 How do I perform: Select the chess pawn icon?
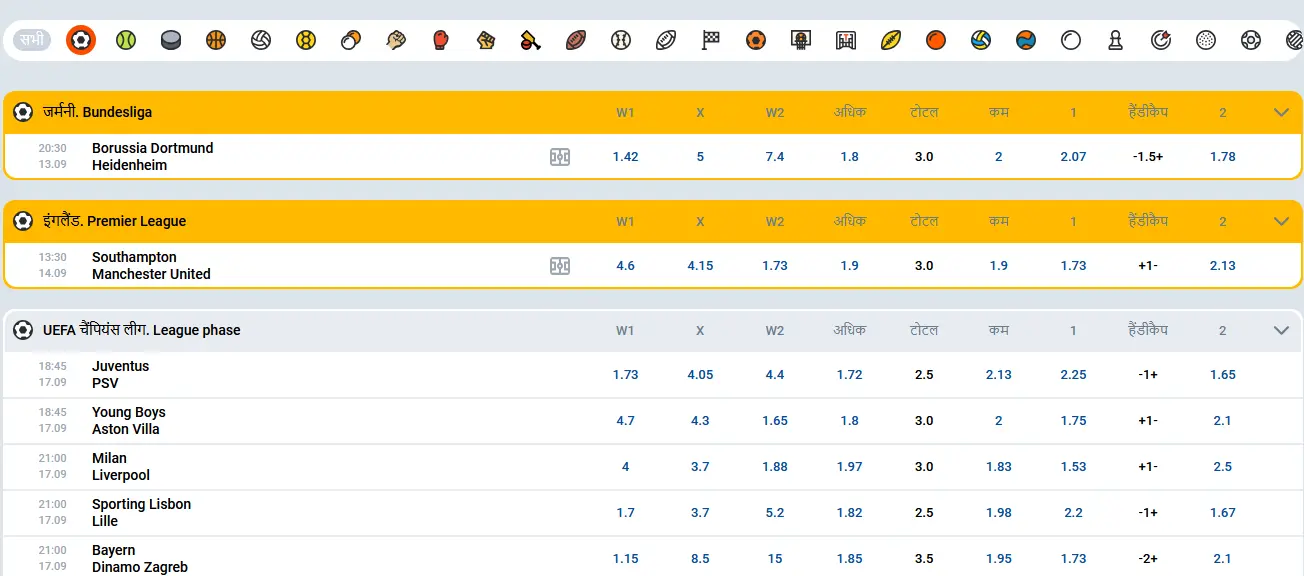pos(1115,40)
